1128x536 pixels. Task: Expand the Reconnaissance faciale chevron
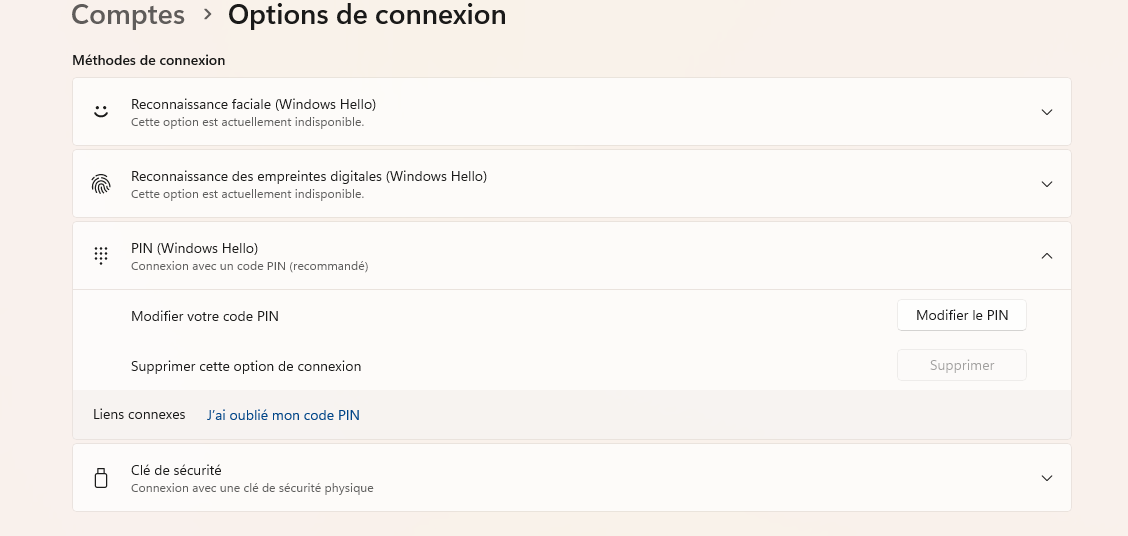point(1047,112)
